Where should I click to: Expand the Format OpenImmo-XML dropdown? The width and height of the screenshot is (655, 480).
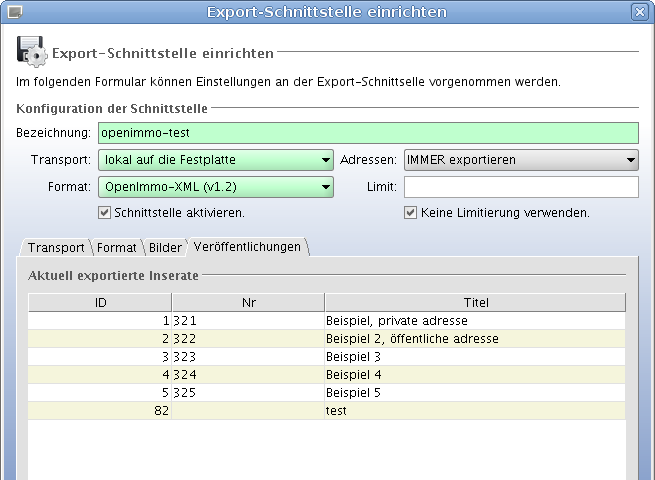click(215, 187)
